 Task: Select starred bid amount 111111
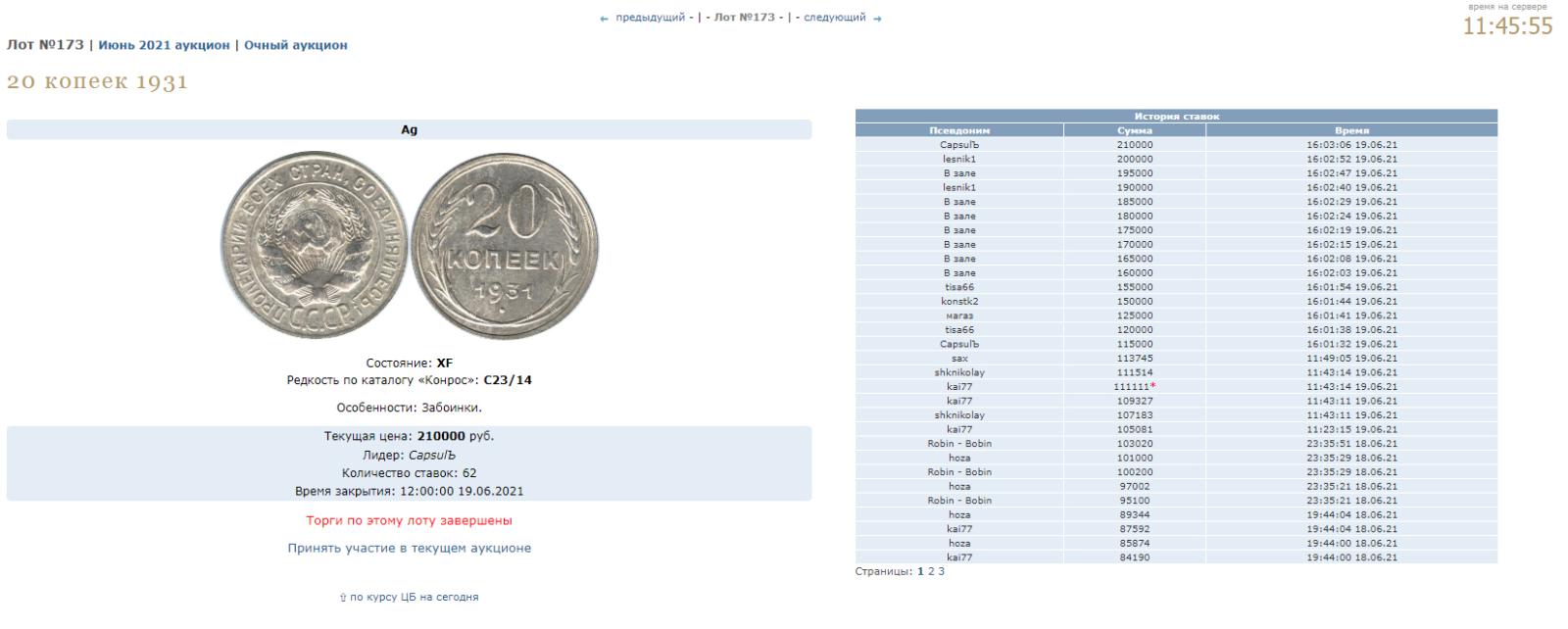[x=1133, y=386]
